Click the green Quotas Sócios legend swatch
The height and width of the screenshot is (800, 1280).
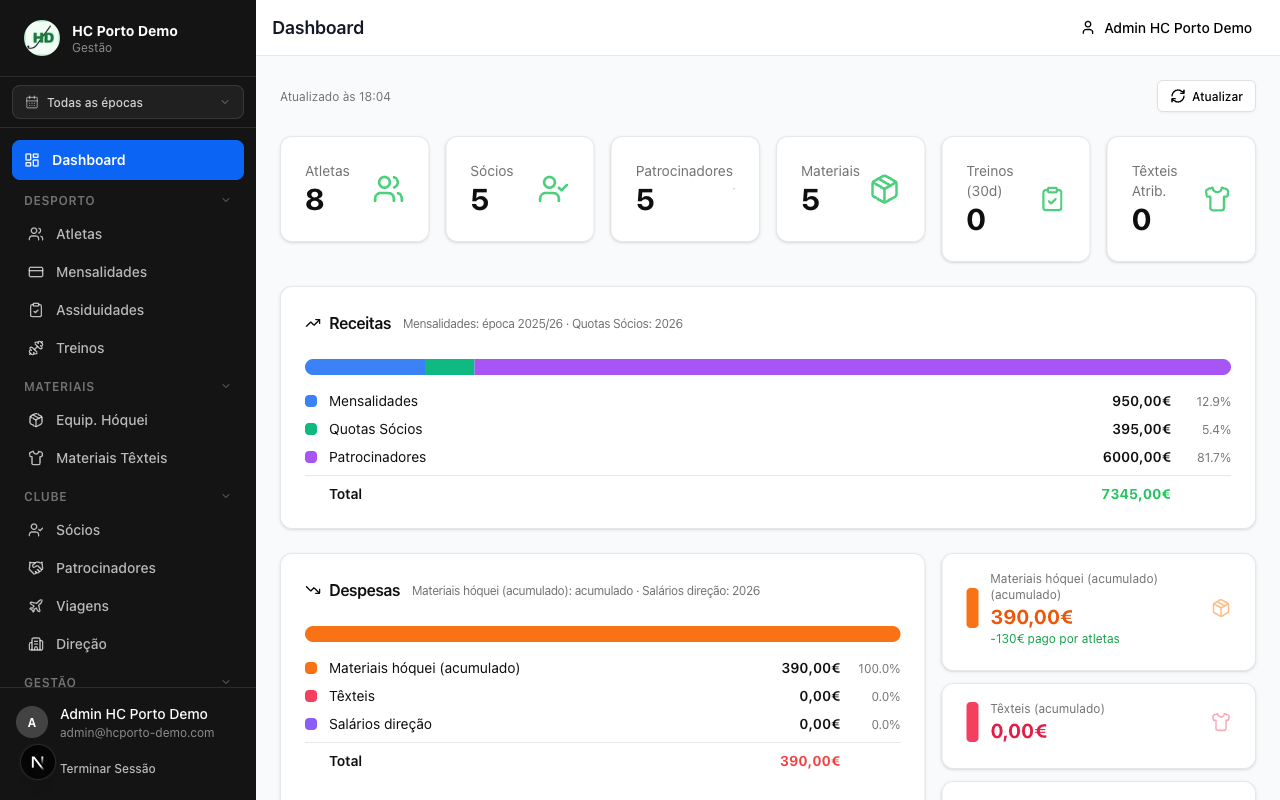click(x=311, y=429)
